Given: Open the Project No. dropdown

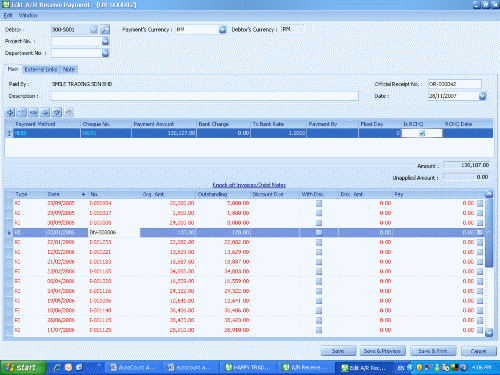Looking at the screenshot, I should pyautogui.click(x=105, y=41).
